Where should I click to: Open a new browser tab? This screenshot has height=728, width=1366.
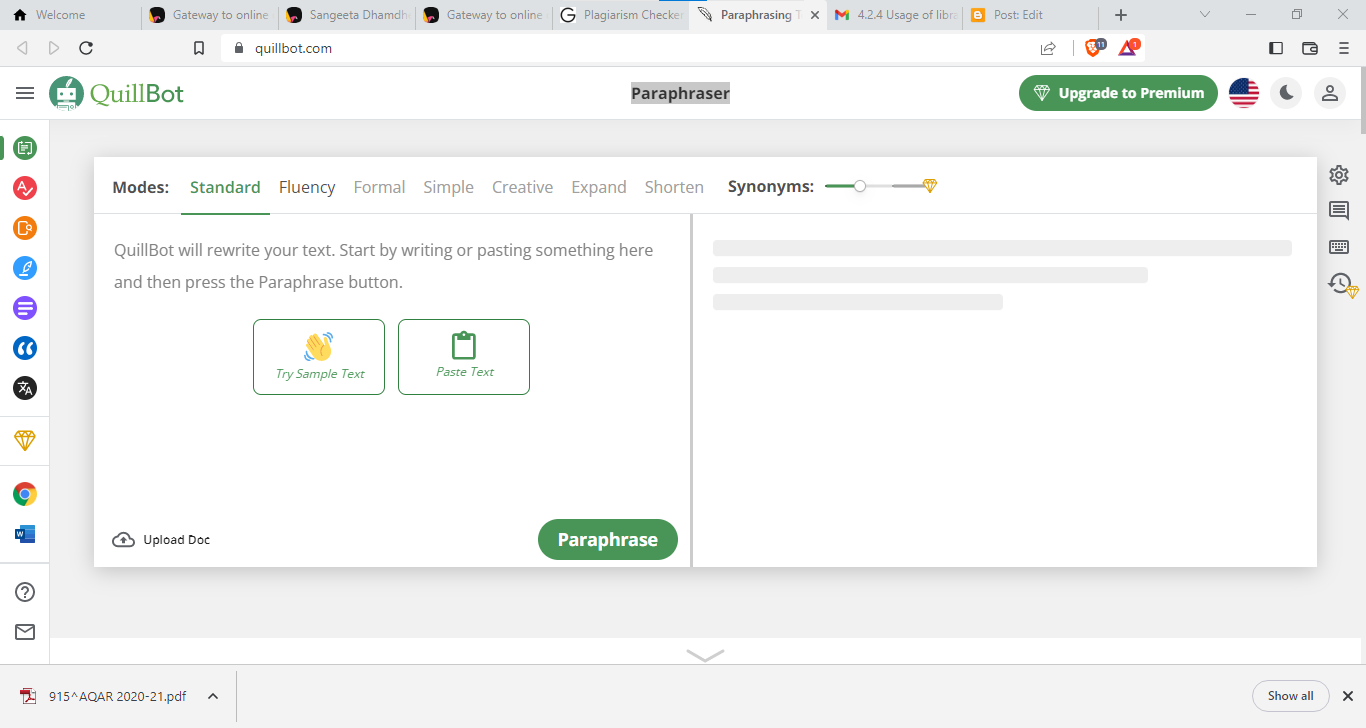tap(1121, 15)
